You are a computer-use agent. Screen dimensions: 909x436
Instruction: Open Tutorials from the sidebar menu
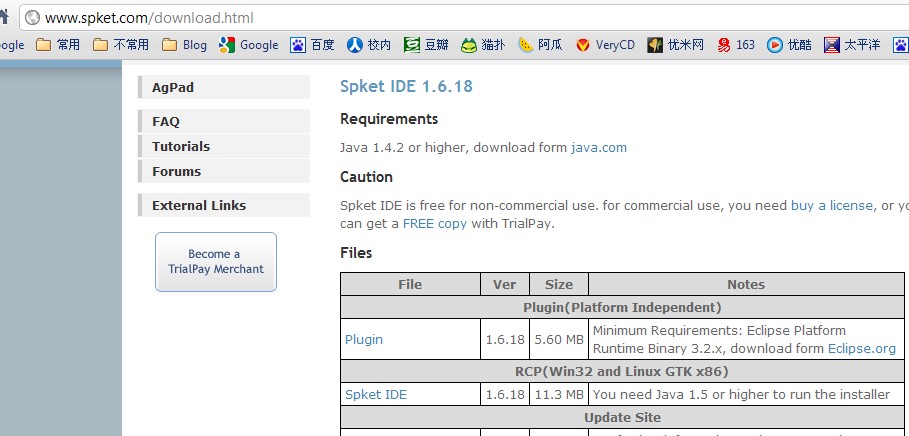click(224, 146)
